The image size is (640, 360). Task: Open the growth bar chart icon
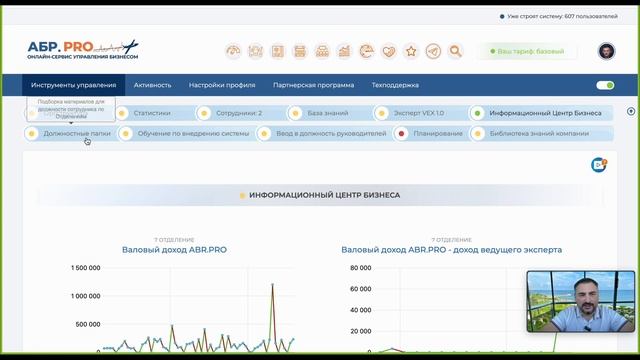[x=344, y=51]
